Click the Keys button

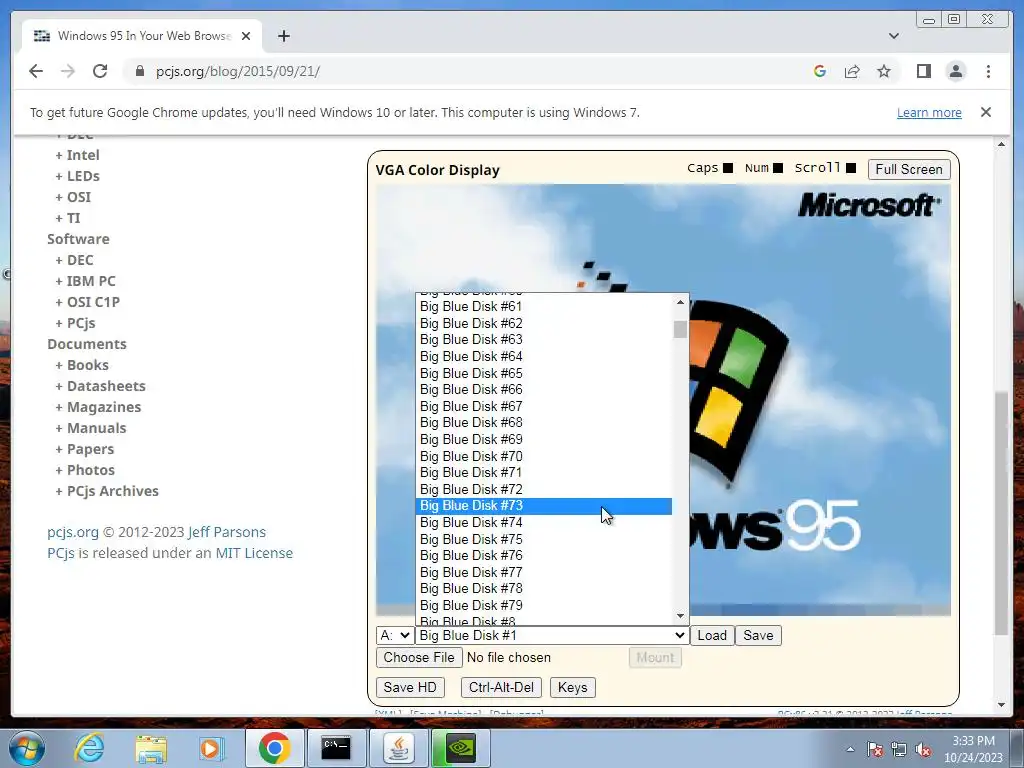click(x=572, y=688)
